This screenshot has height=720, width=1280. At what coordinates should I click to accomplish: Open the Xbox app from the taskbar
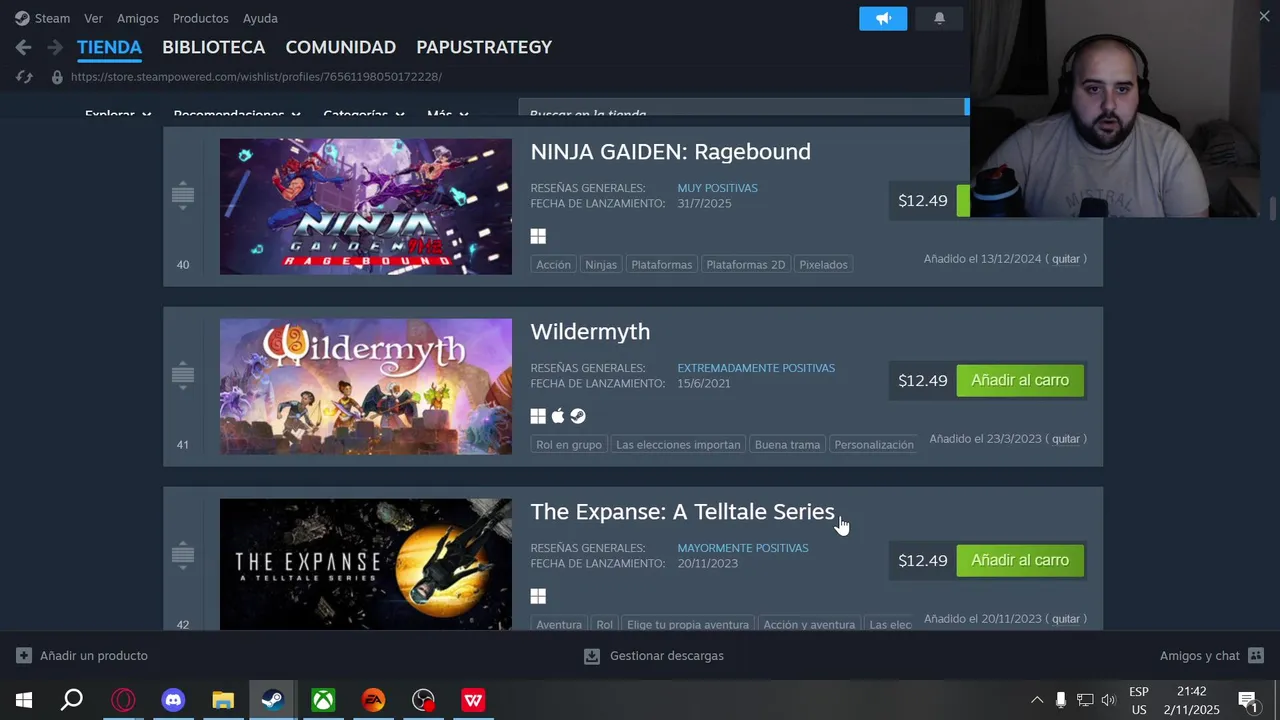pyautogui.click(x=323, y=700)
